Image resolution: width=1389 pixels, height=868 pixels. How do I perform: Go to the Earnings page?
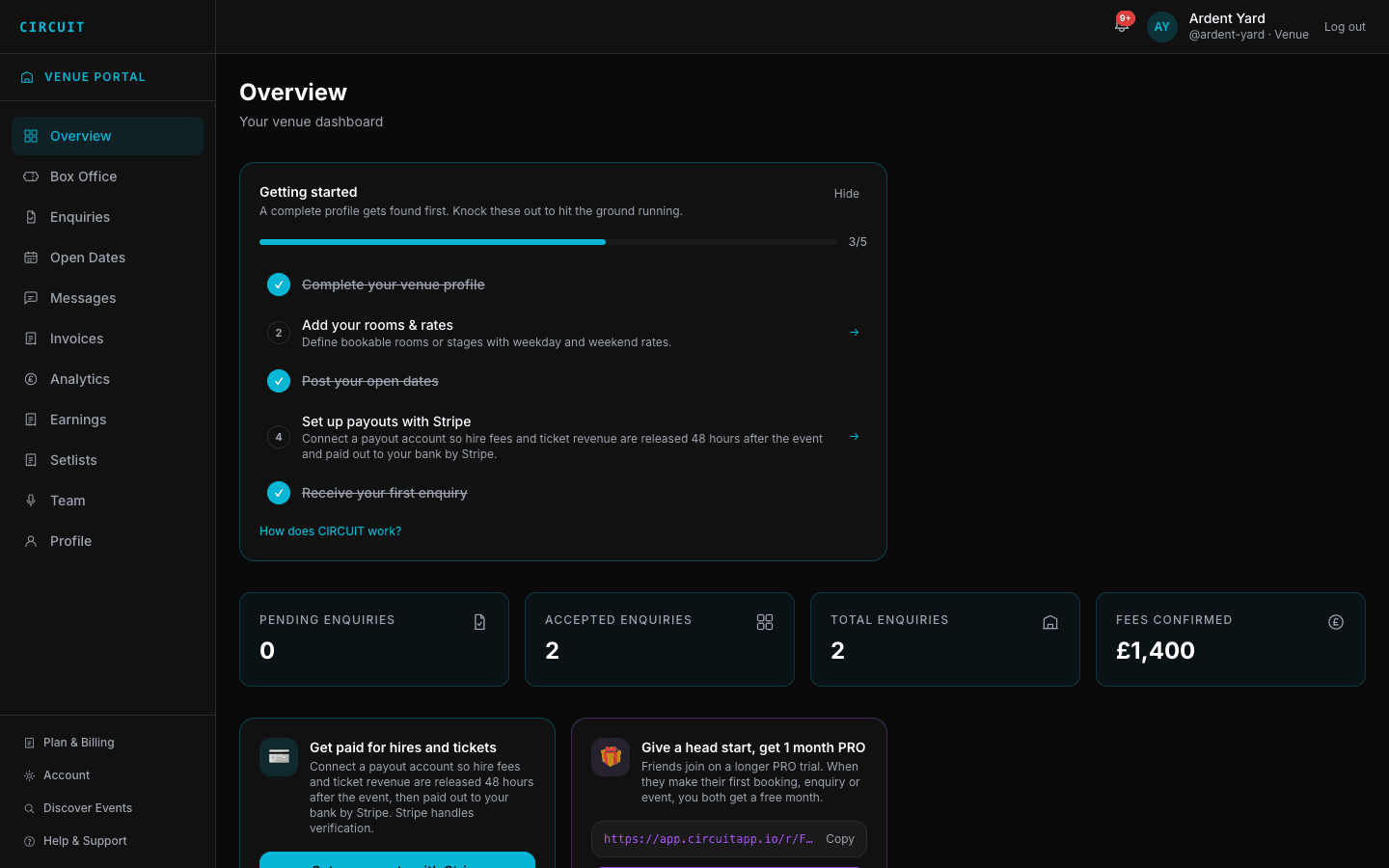[107, 420]
